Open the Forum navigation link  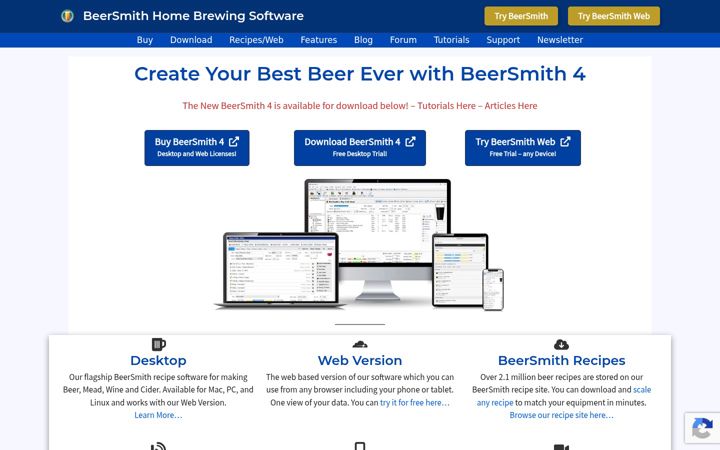[403, 40]
